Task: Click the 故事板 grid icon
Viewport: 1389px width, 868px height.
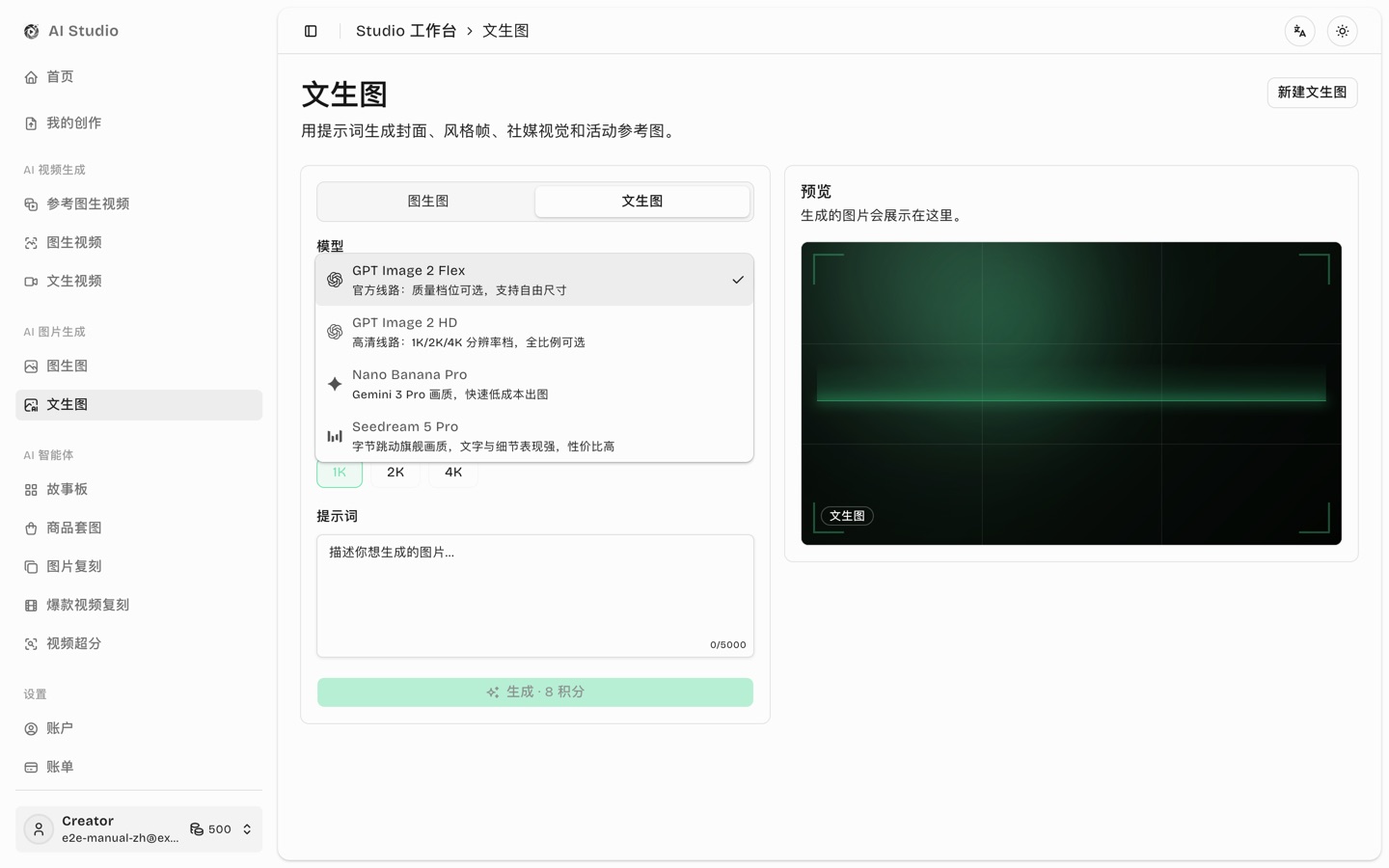Action: [31, 490]
